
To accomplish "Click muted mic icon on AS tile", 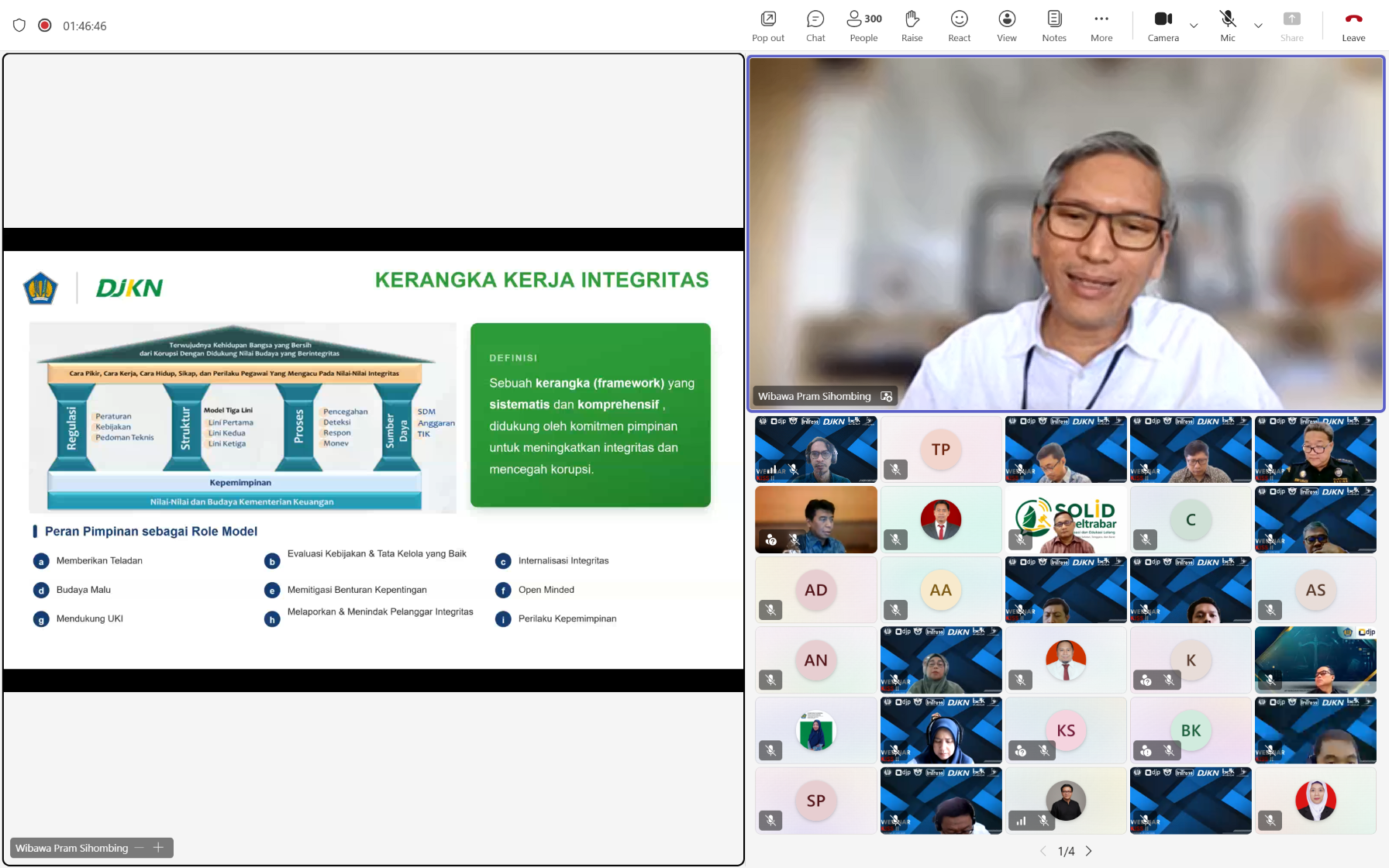I will [x=1270, y=610].
